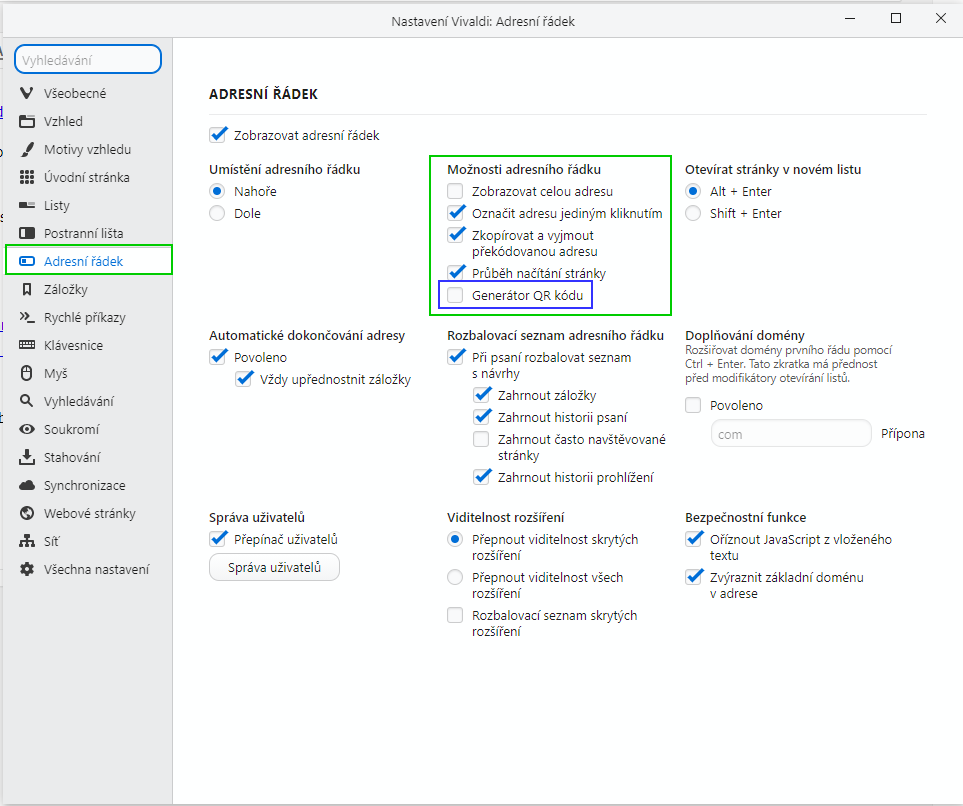
Task: Click the eye icon for Soukromí
Action: pyautogui.click(x=26, y=429)
